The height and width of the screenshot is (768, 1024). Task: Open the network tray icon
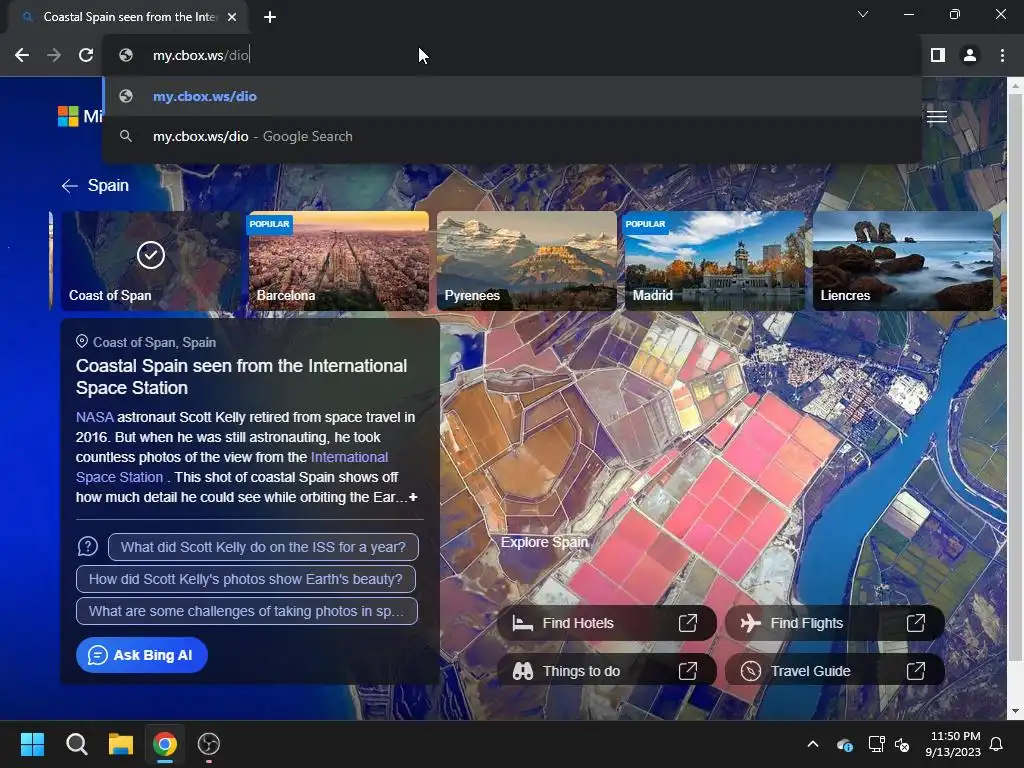876,744
